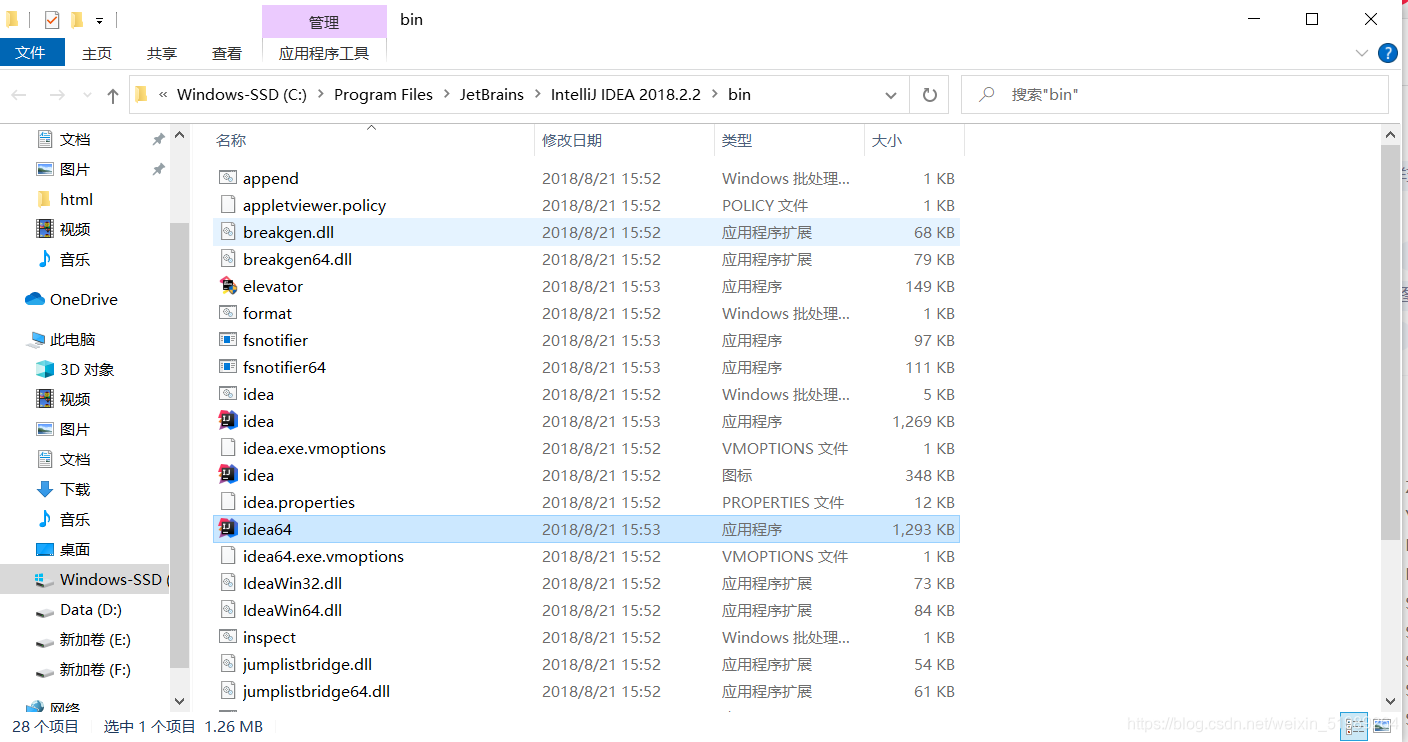Select the 应用程序工具 ribbon tab
The height and width of the screenshot is (742, 1408).
[324, 53]
